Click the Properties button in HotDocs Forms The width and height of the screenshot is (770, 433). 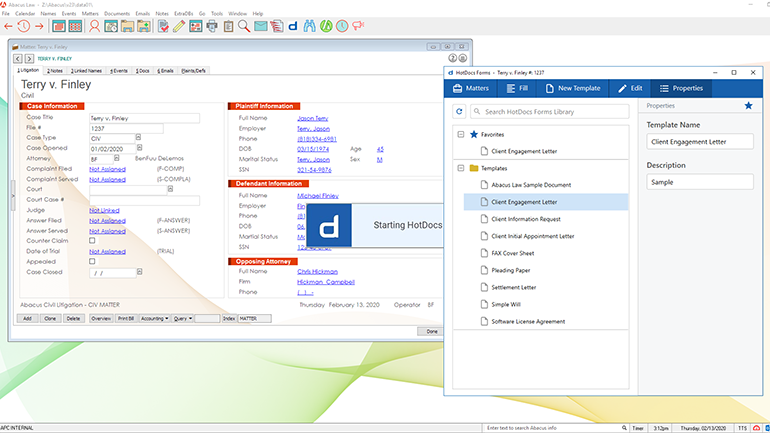tap(681, 88)
